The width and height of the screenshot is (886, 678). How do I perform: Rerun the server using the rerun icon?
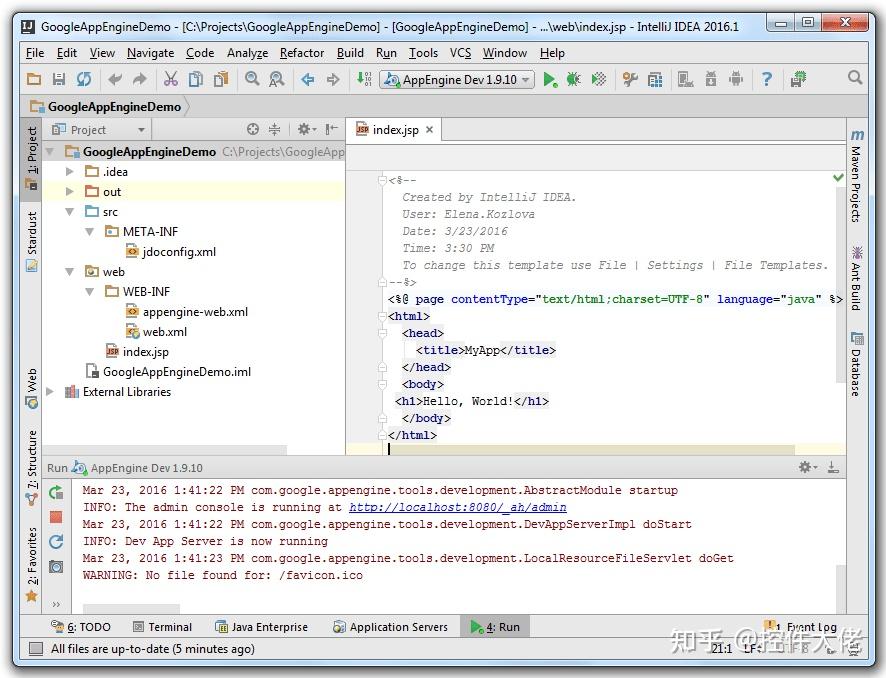tap(57, 491)
